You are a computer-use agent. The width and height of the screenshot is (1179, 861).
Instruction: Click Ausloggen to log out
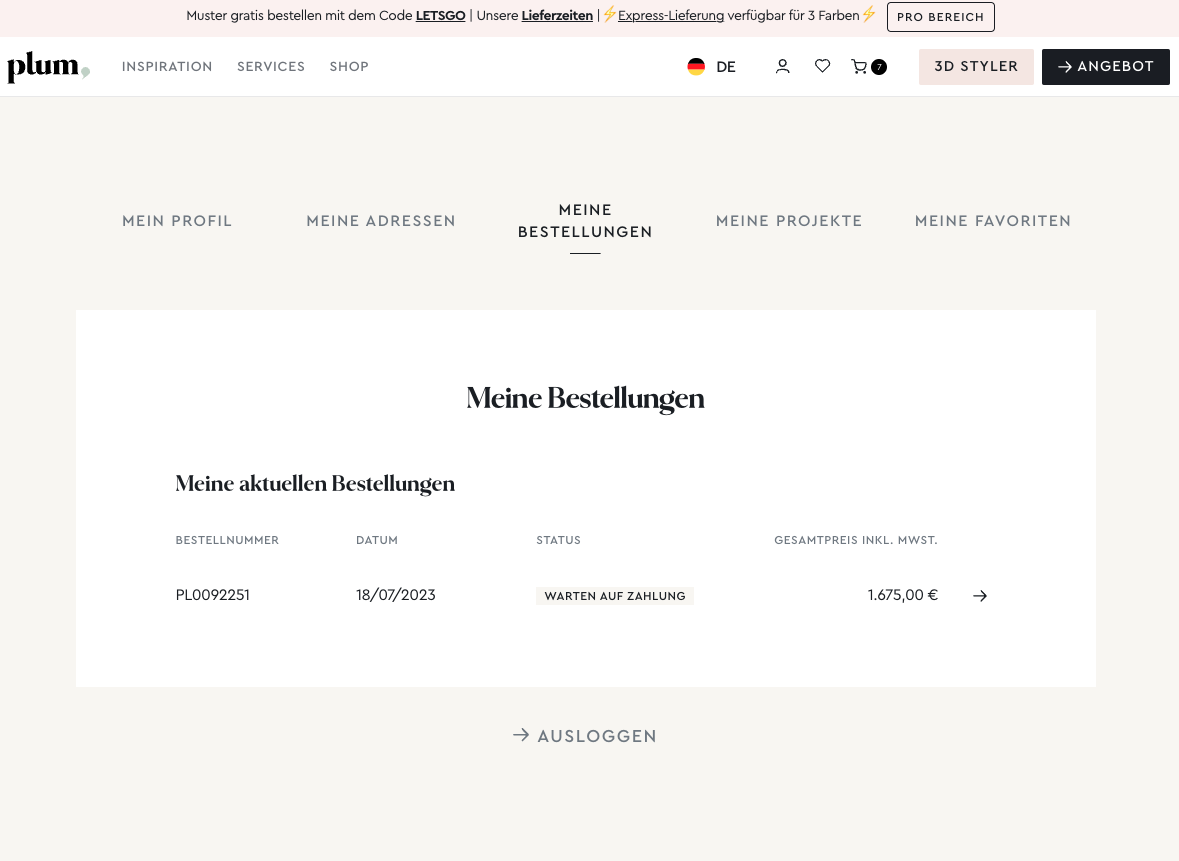[x=585, y=736]
